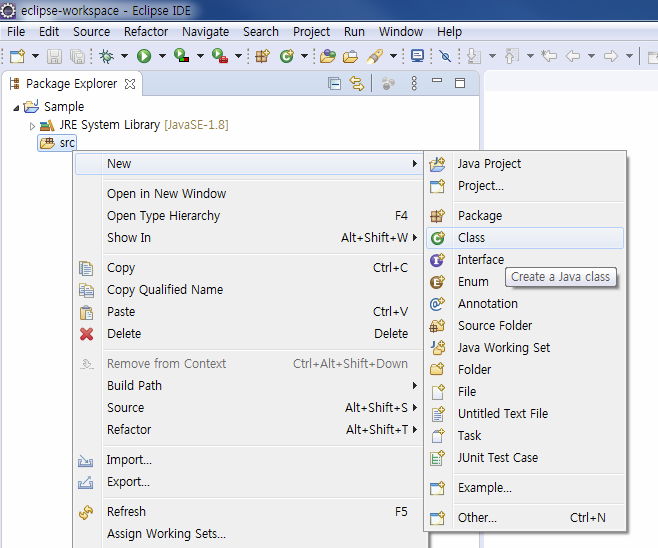Image resolution: width=658 pixels, height=548 pixels.
Task: Toggle the Skip All Breakpoints icon
Action: (445, 56)
